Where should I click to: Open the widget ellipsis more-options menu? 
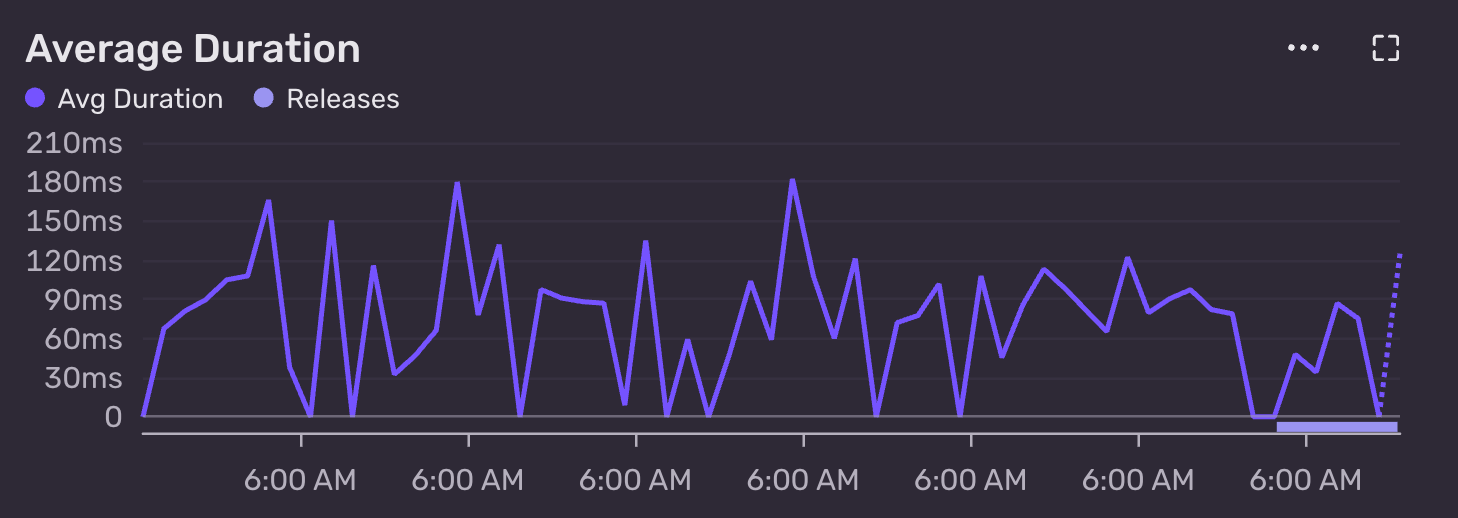click(1303, 48)
